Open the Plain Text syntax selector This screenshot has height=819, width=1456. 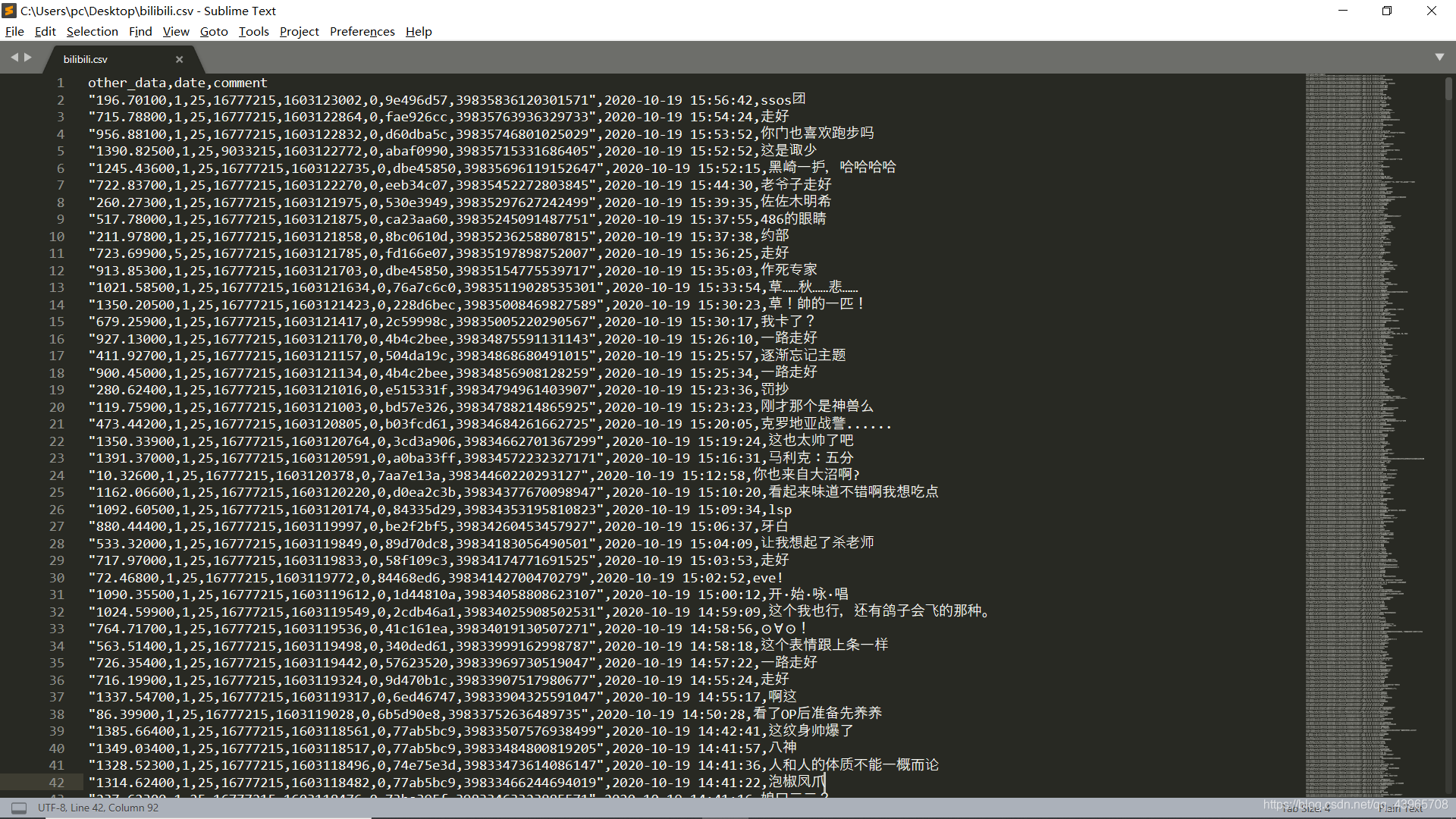[1400, 809]
